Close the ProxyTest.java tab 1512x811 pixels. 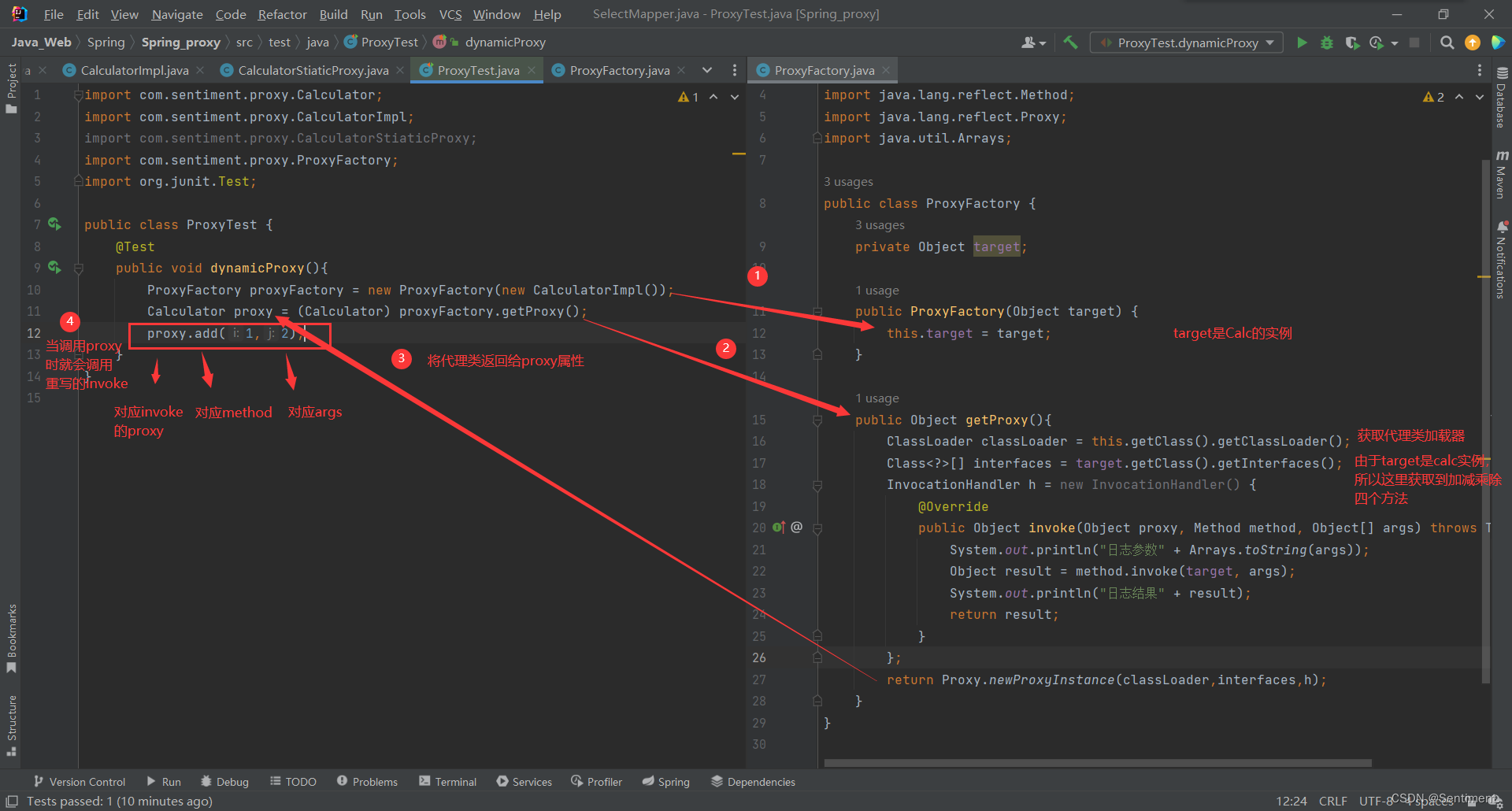532,70
